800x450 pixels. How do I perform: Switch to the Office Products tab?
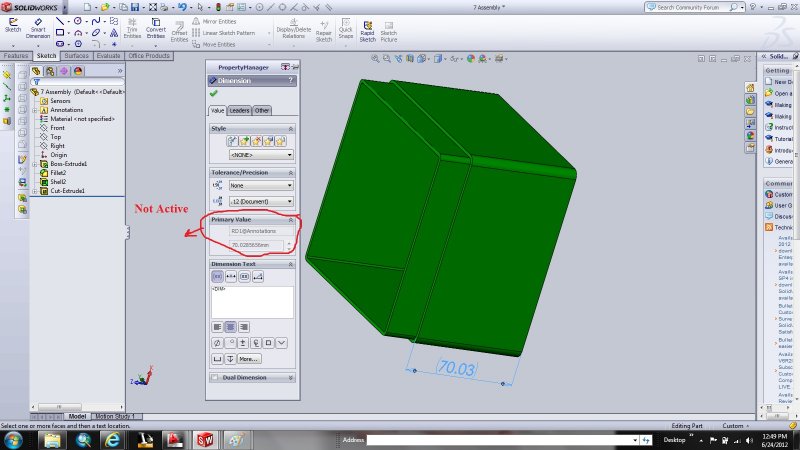[149, 56]
